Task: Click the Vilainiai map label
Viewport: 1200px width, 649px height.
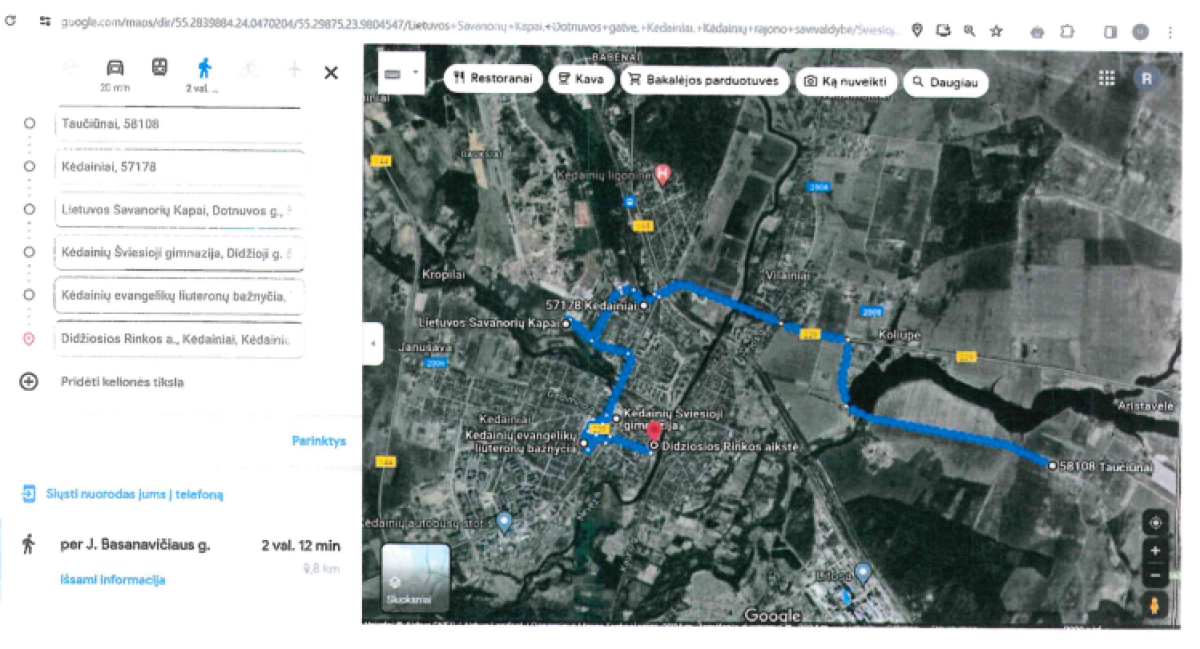Action: 787,274
